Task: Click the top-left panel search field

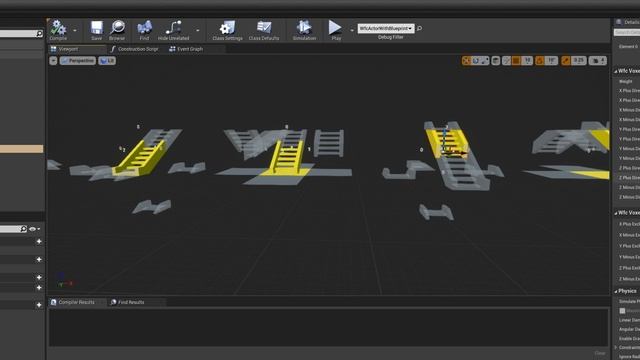Action: click(x=18, y=33)
